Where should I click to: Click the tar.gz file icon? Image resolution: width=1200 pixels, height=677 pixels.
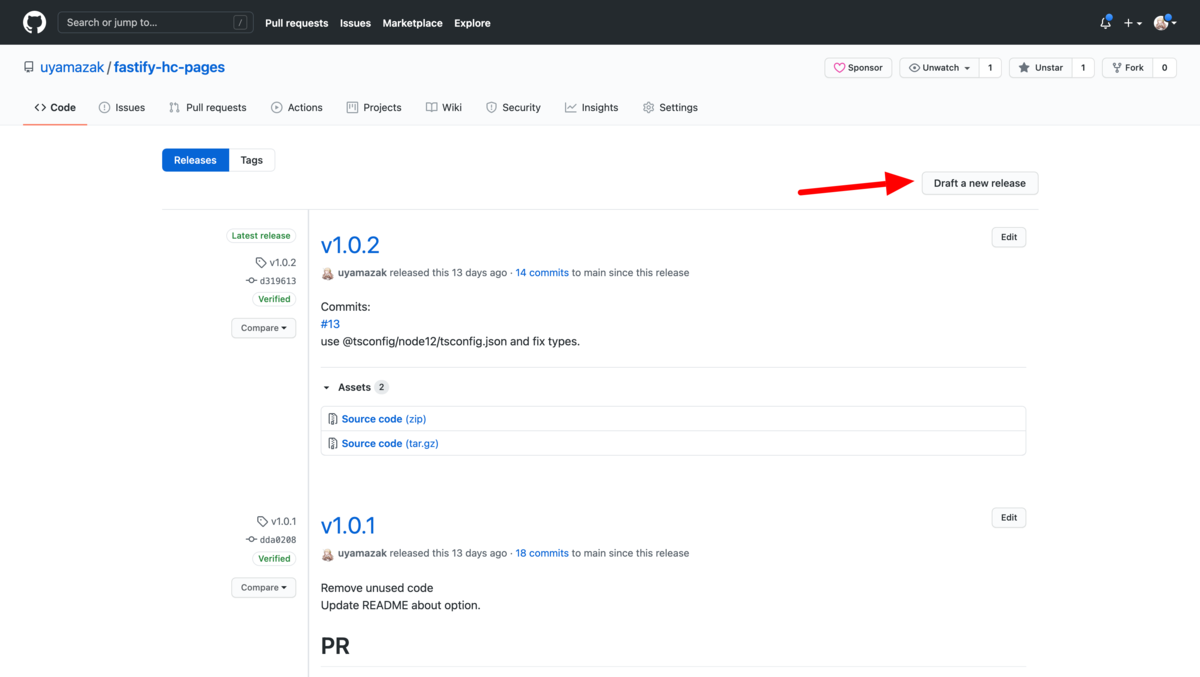click(x=333, y=443)
